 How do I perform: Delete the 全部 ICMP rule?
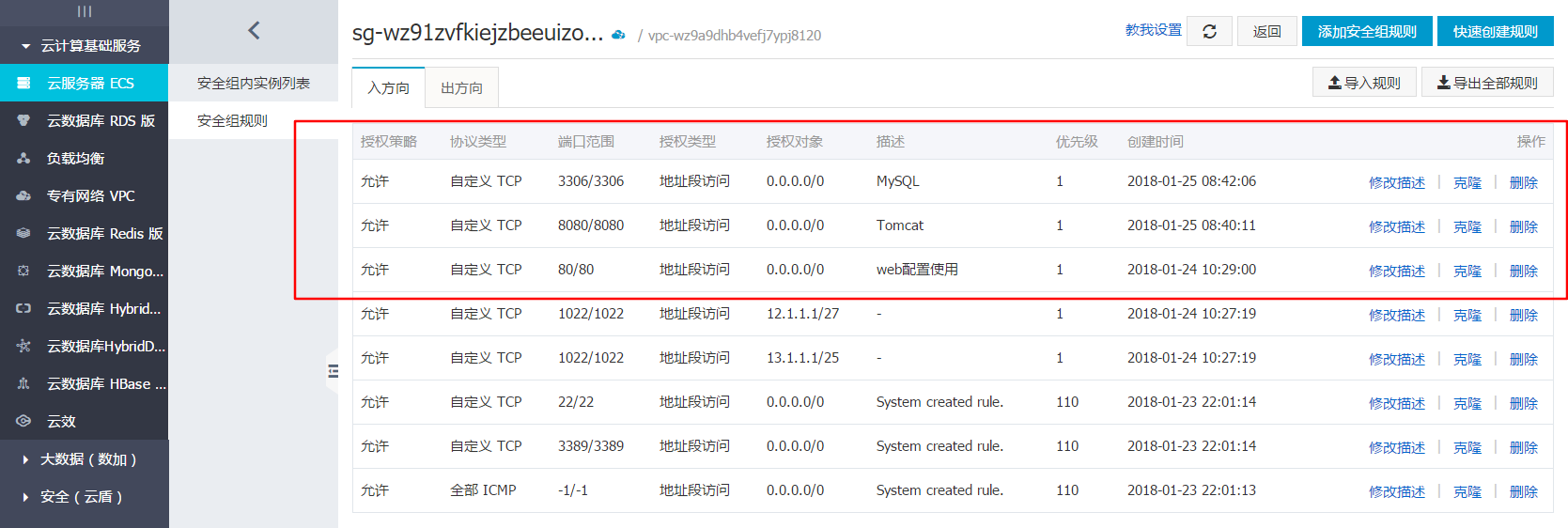pos(1524,491)
